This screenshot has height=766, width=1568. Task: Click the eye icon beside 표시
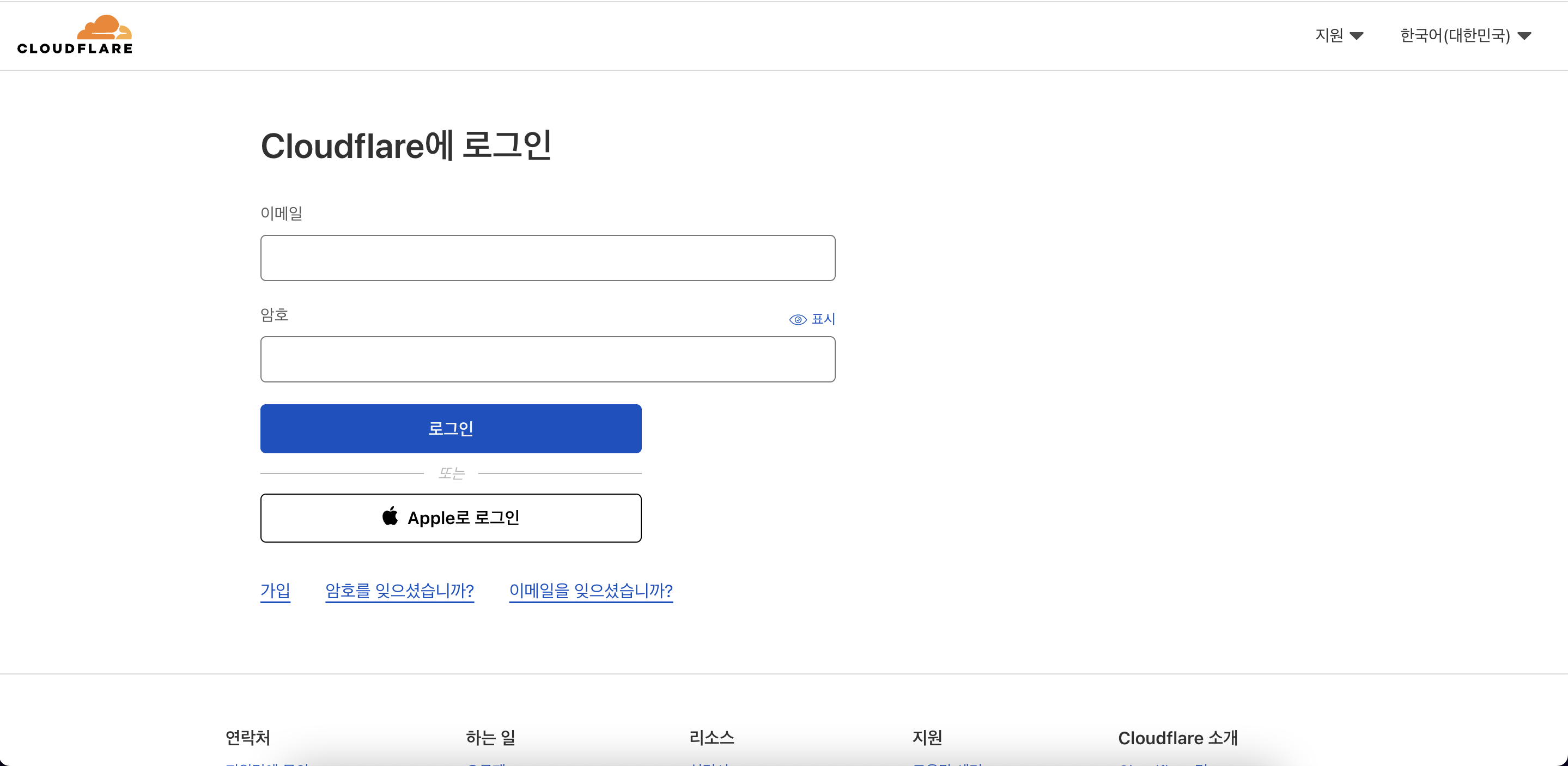coord(798,320)
